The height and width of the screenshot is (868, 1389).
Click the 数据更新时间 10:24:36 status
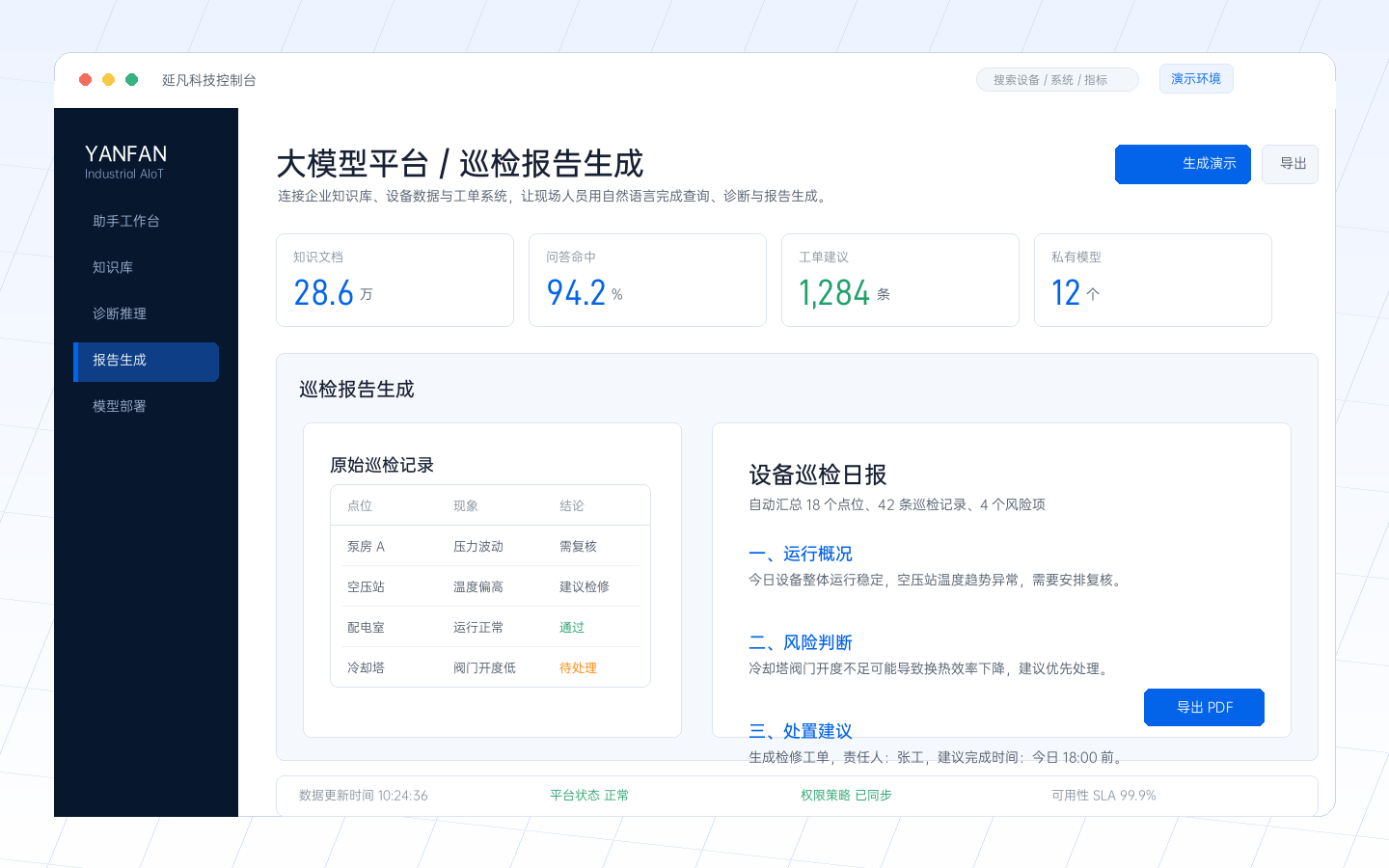click(x=364, y=796)
